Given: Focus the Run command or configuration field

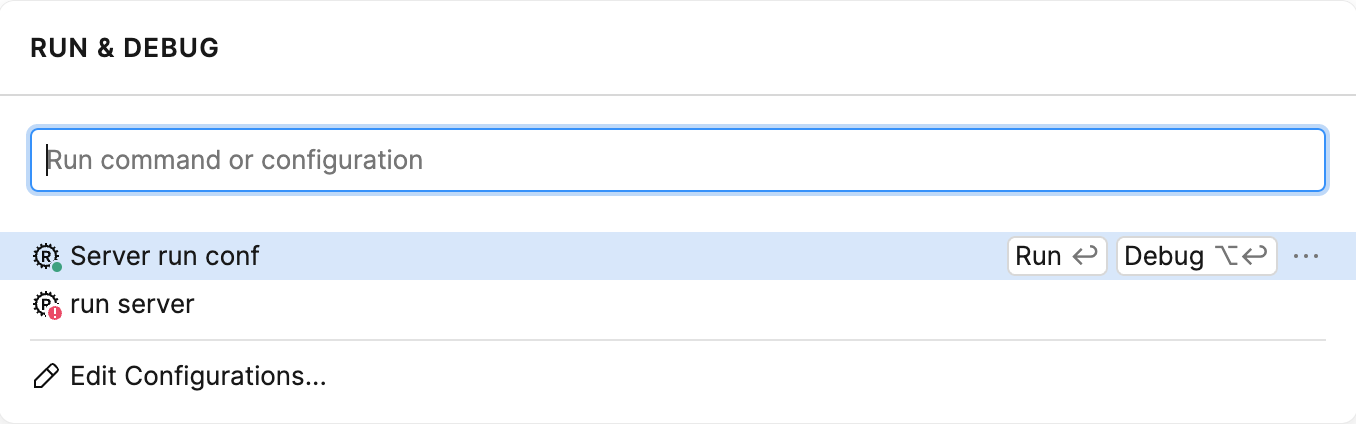Looking at the screenshot, I should click(678, 159).
